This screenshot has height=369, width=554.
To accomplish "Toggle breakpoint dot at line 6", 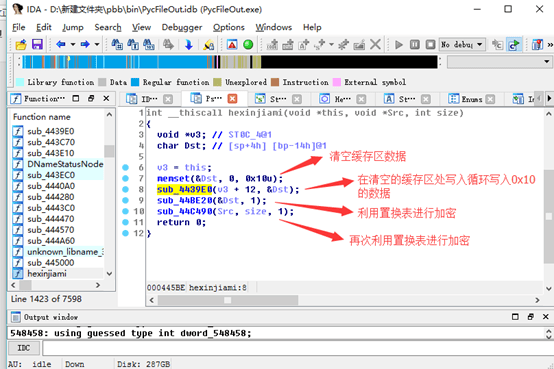I will click(125, 167).
